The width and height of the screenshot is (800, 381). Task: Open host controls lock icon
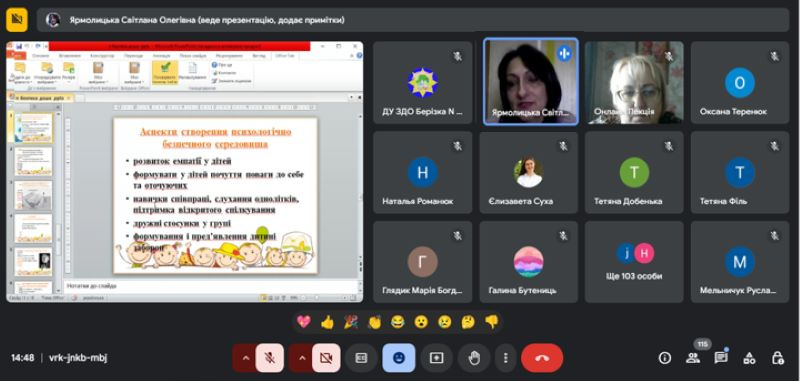[x=777, y=358]
